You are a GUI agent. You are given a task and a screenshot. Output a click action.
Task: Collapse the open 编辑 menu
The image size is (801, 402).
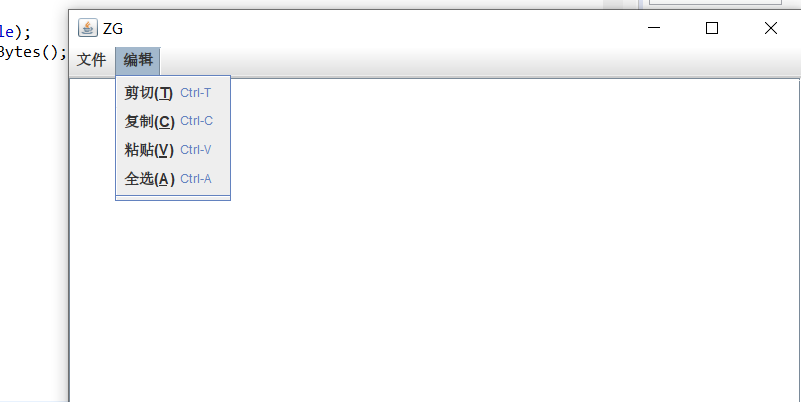tap(138, 60)
